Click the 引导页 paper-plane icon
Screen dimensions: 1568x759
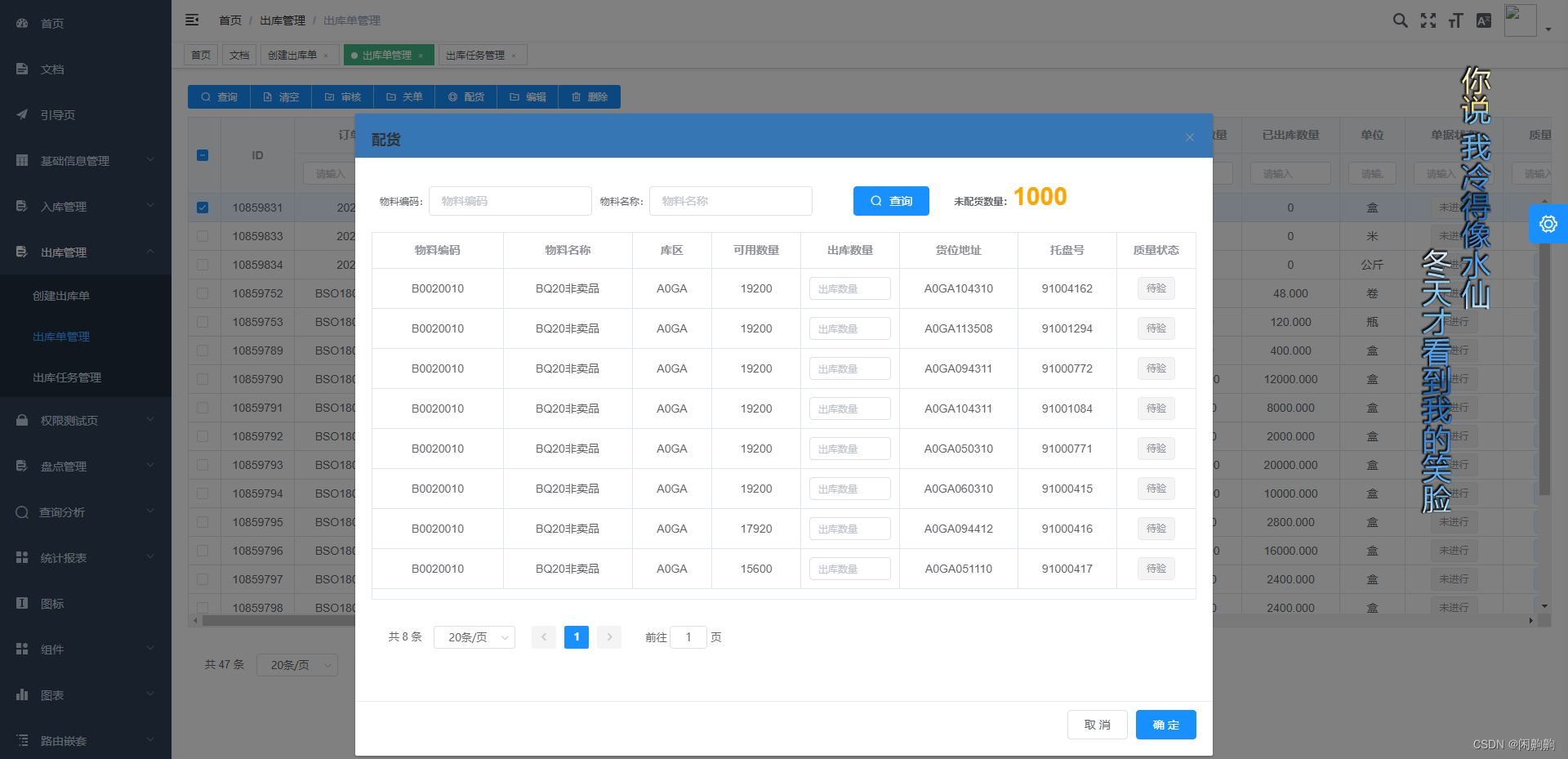[22, 115]
